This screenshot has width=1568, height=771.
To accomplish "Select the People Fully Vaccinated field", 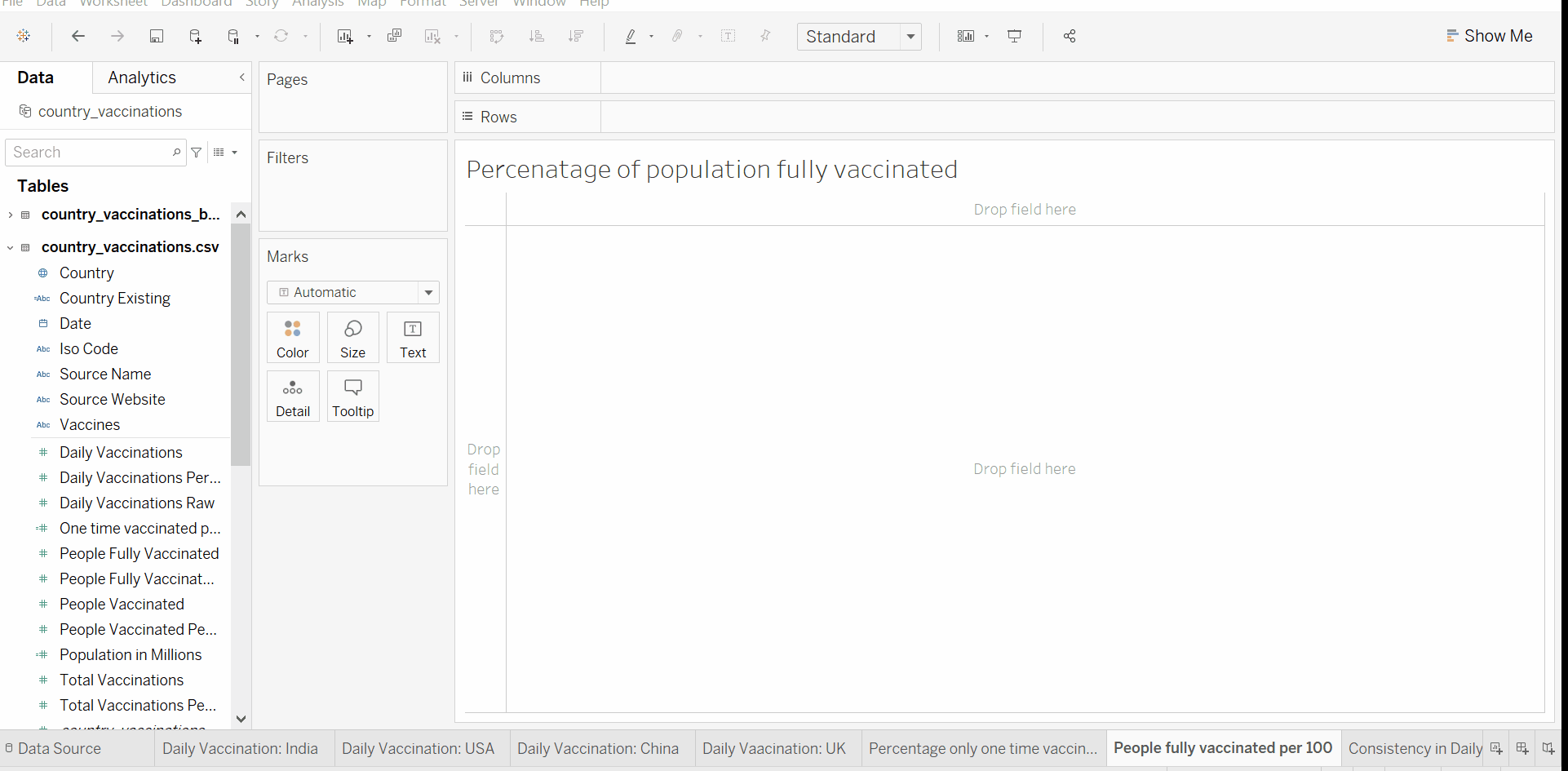I will pyautogui.click(x=139, y=554).
